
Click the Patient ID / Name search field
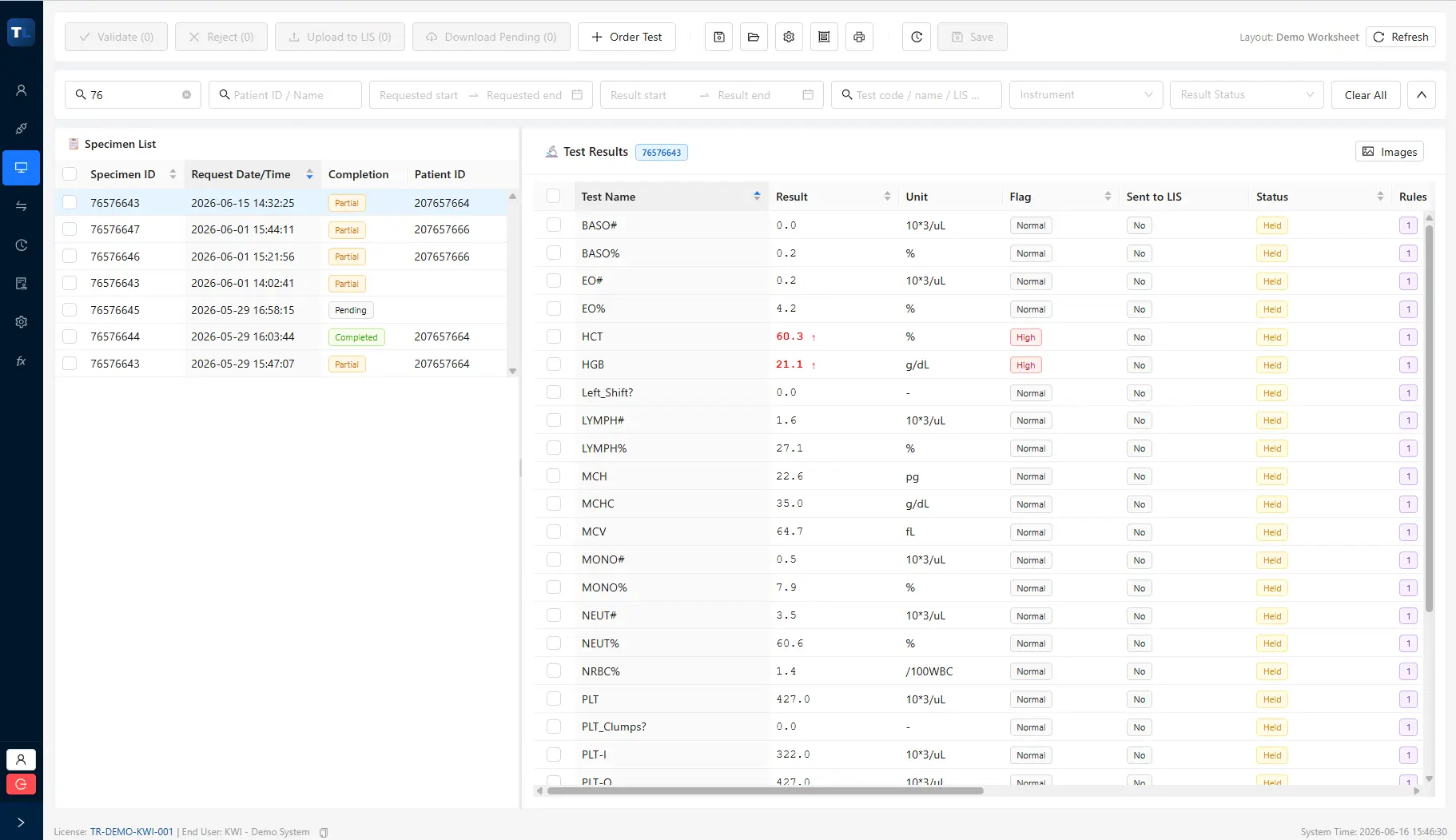point(285,95)
